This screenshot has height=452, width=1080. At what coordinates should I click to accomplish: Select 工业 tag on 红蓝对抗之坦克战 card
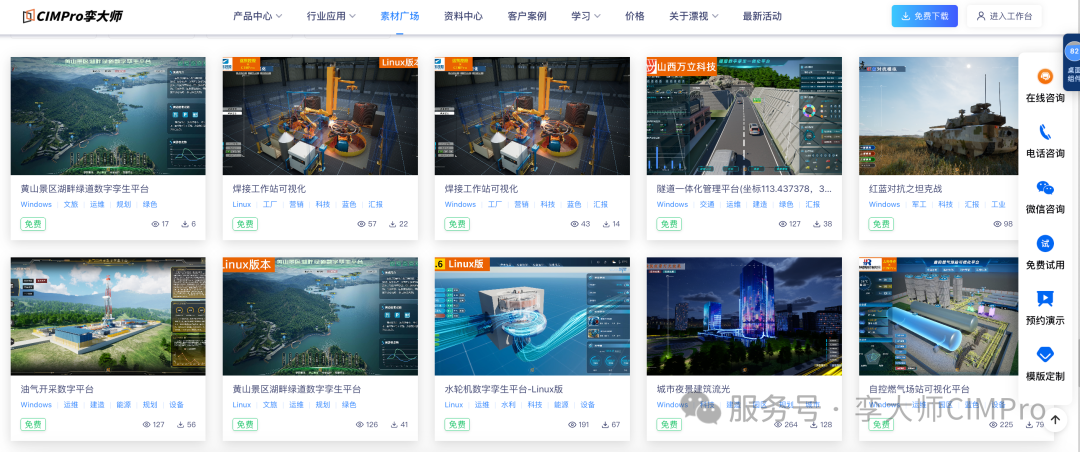pyautogui.click(x=999, y=205)
